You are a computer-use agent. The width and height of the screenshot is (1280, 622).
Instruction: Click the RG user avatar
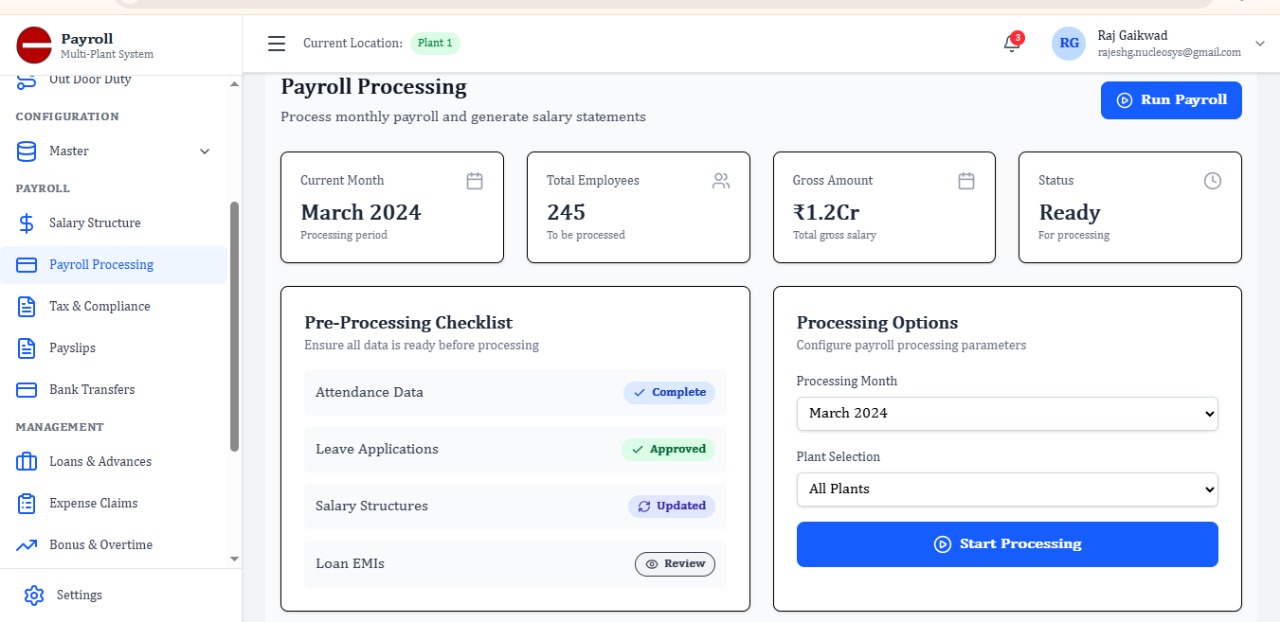[x=1068, y=43]
